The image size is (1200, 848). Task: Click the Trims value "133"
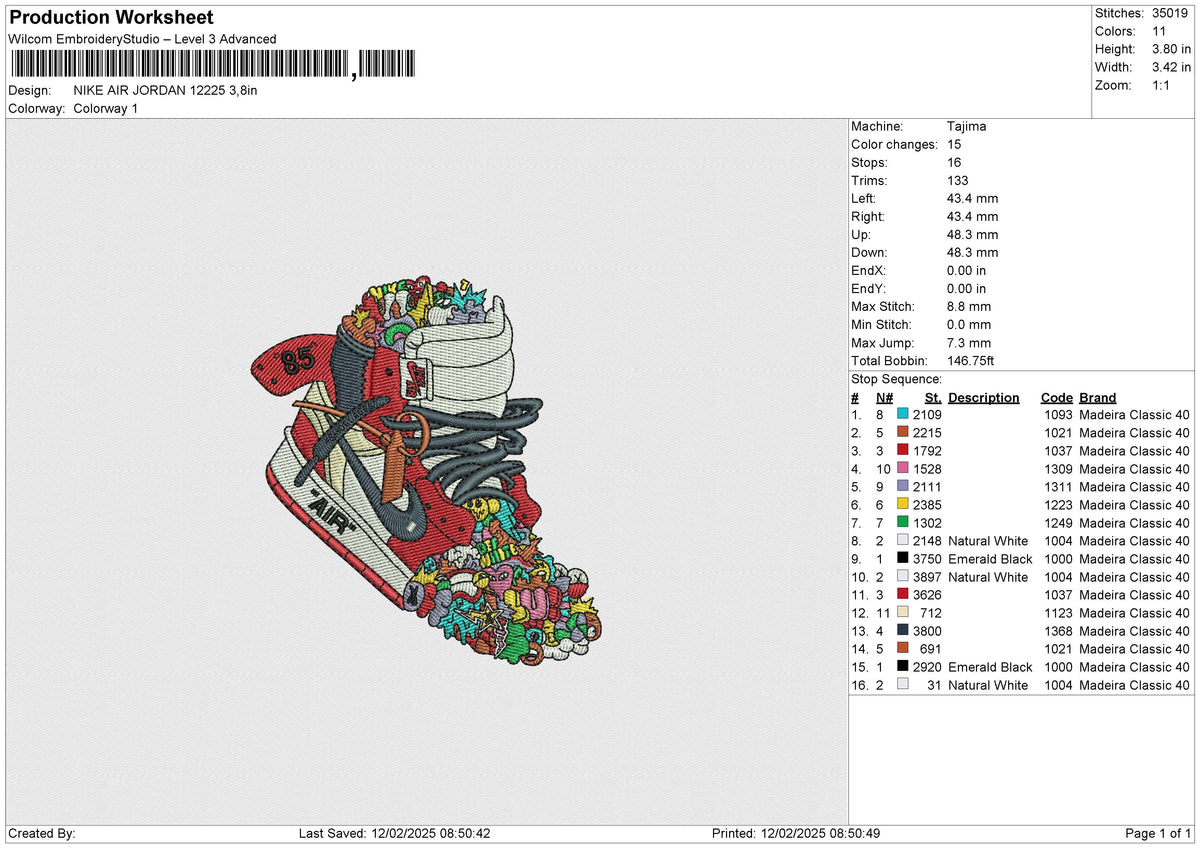[x=958, y=181]
